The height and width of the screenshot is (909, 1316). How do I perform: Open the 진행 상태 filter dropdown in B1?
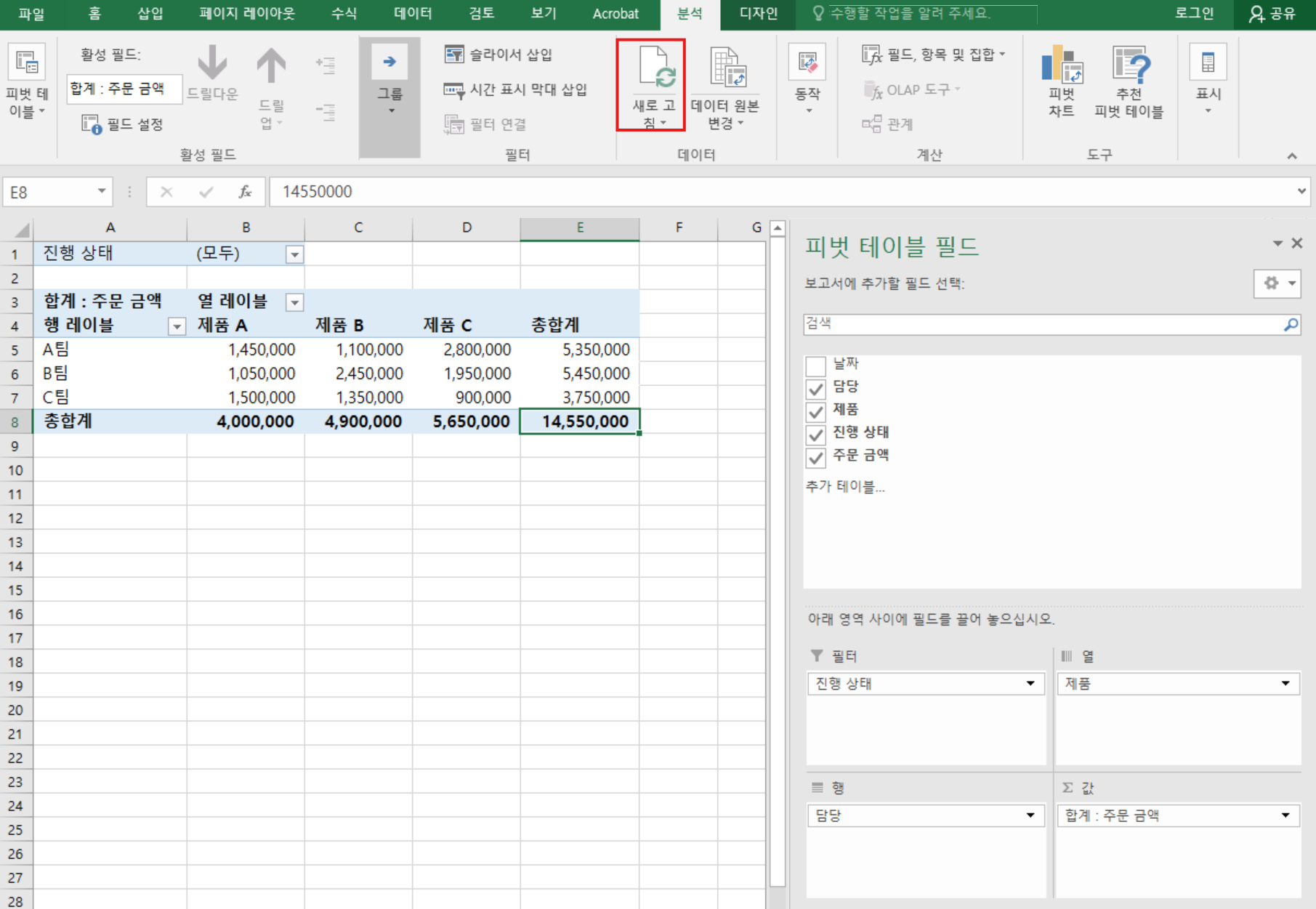click(x=294, y=254)
